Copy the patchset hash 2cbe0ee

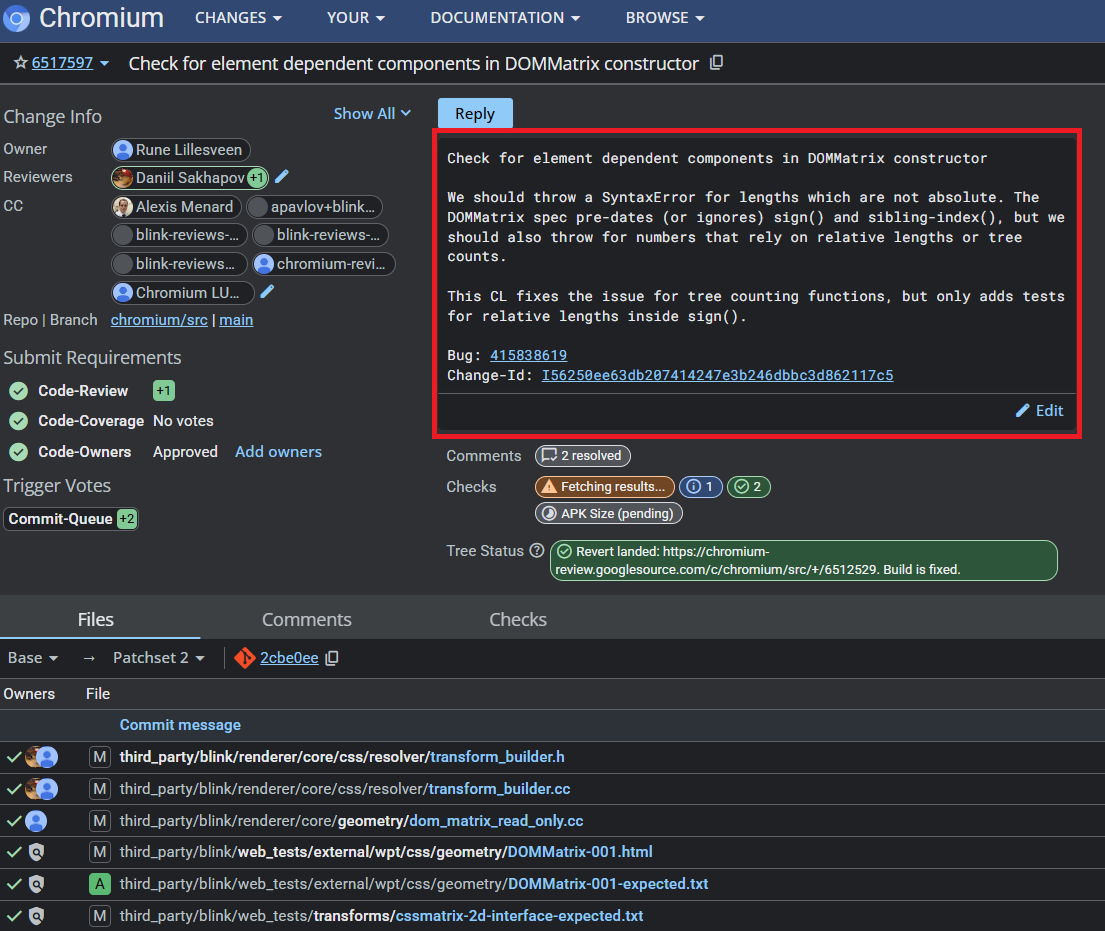(331, 658)
